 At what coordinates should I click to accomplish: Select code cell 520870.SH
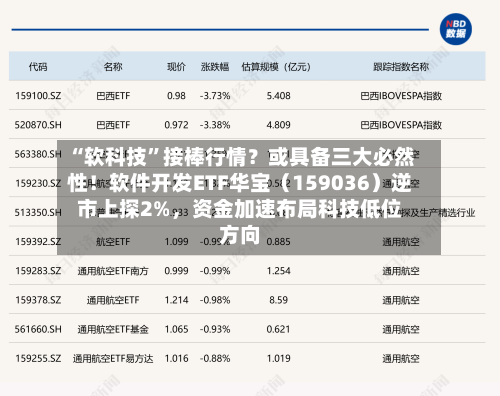click(38, 125)
